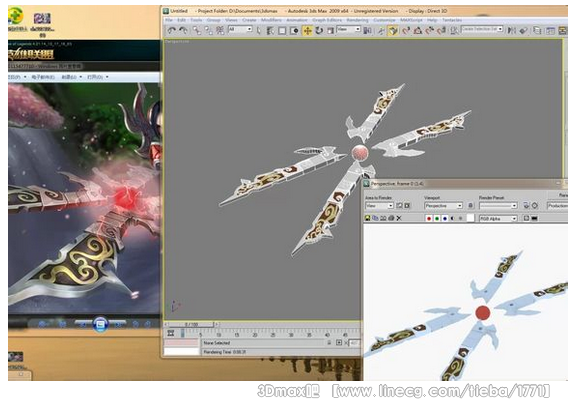Activate the Select and Rotate tool
The width and height of the screenshot is (579, 408).
point(319,31)
